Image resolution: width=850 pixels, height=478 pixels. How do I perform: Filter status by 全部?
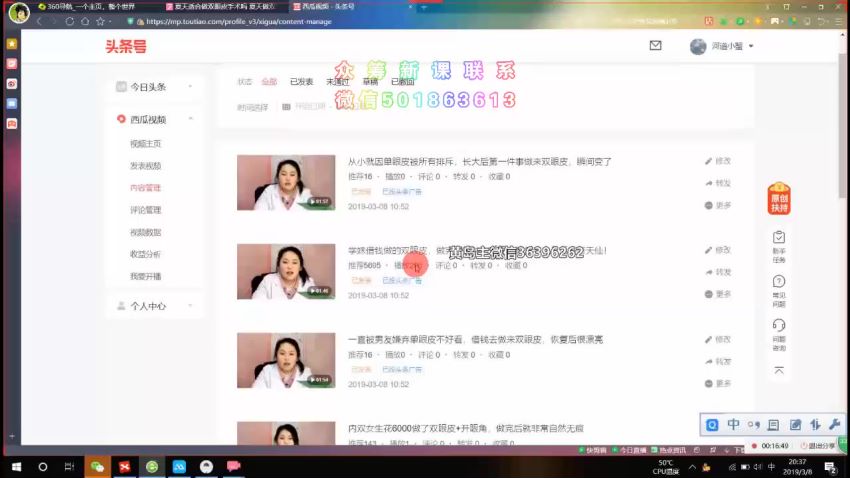coord(269,82)
